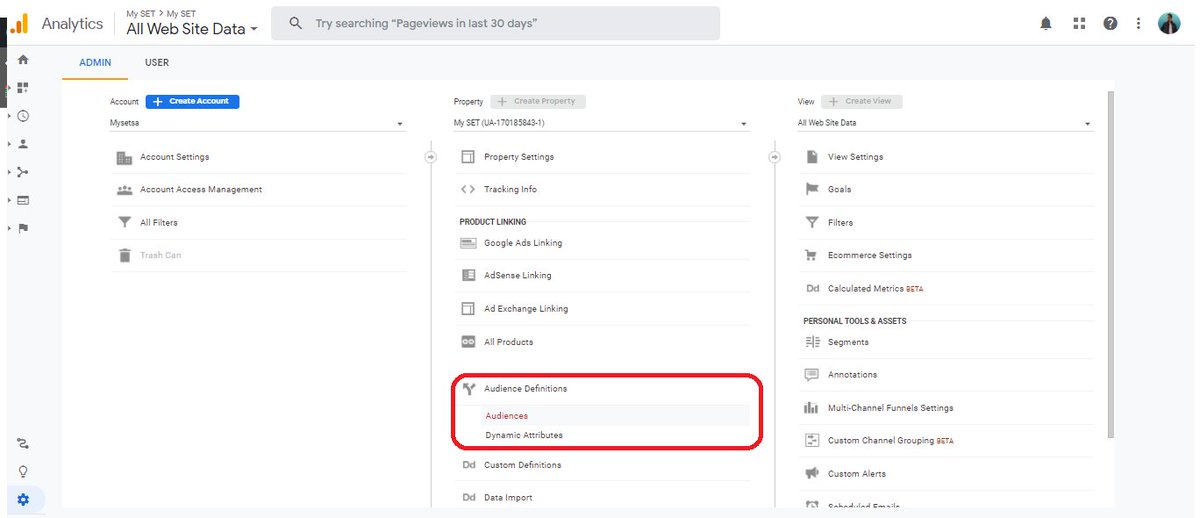Switch to the ADMIN tab
Viewport: 1200px width, 518px height.
[x=96, y=62]
